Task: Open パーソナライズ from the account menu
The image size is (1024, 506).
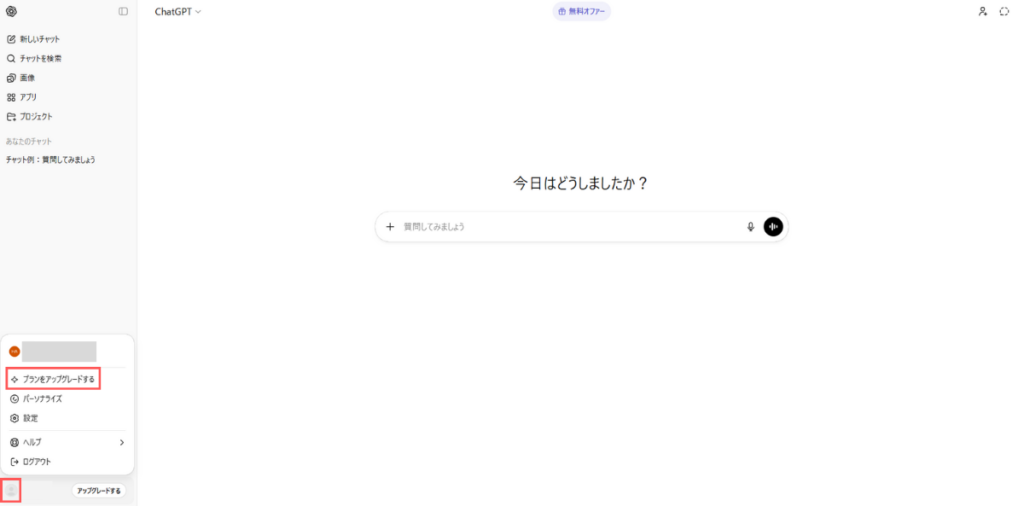Action: [x=42, y=399]
